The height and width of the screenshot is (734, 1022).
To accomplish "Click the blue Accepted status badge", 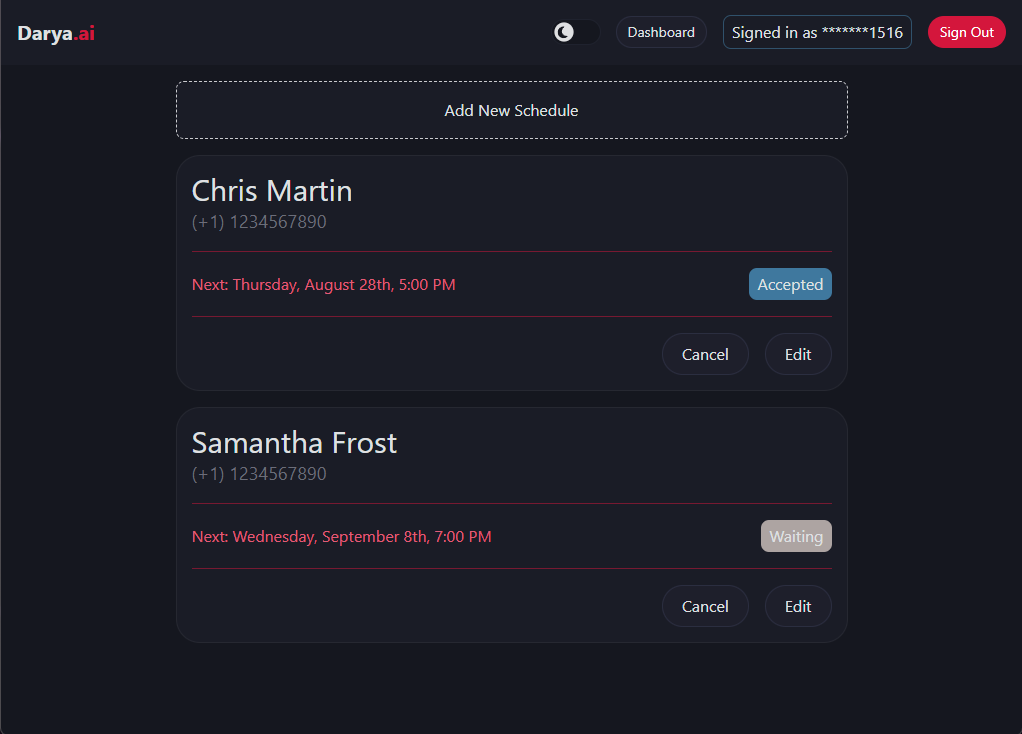I will [x=790, y=284].
